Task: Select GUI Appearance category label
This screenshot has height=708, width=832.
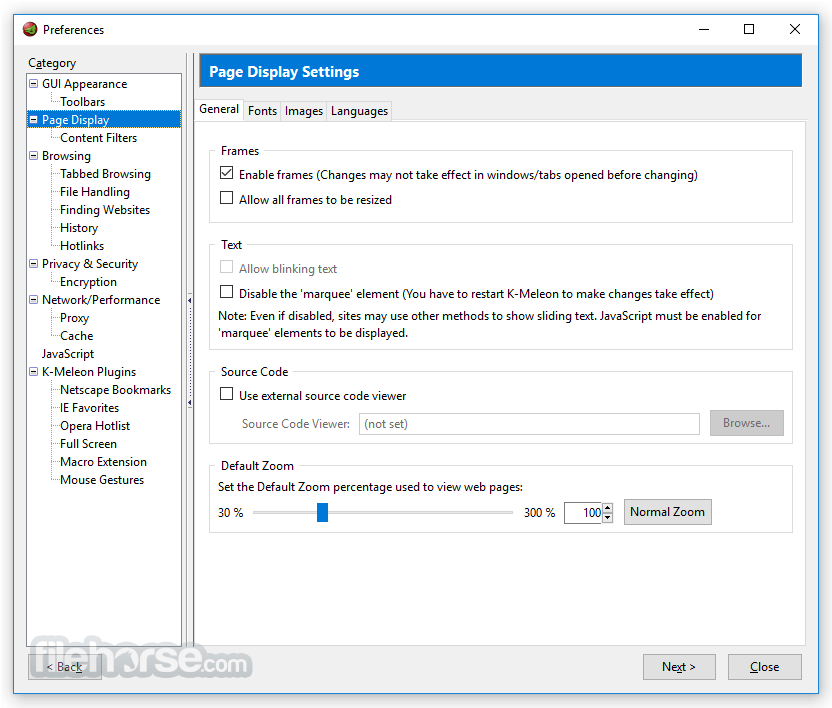Action: pyautogui.click(x=84, y=84)
